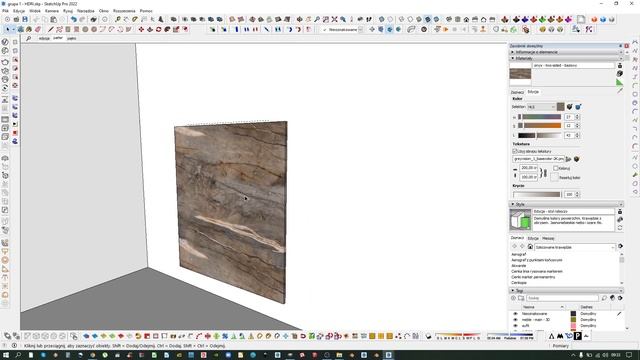Click the Walk footprints camera tool

(369, 19)
